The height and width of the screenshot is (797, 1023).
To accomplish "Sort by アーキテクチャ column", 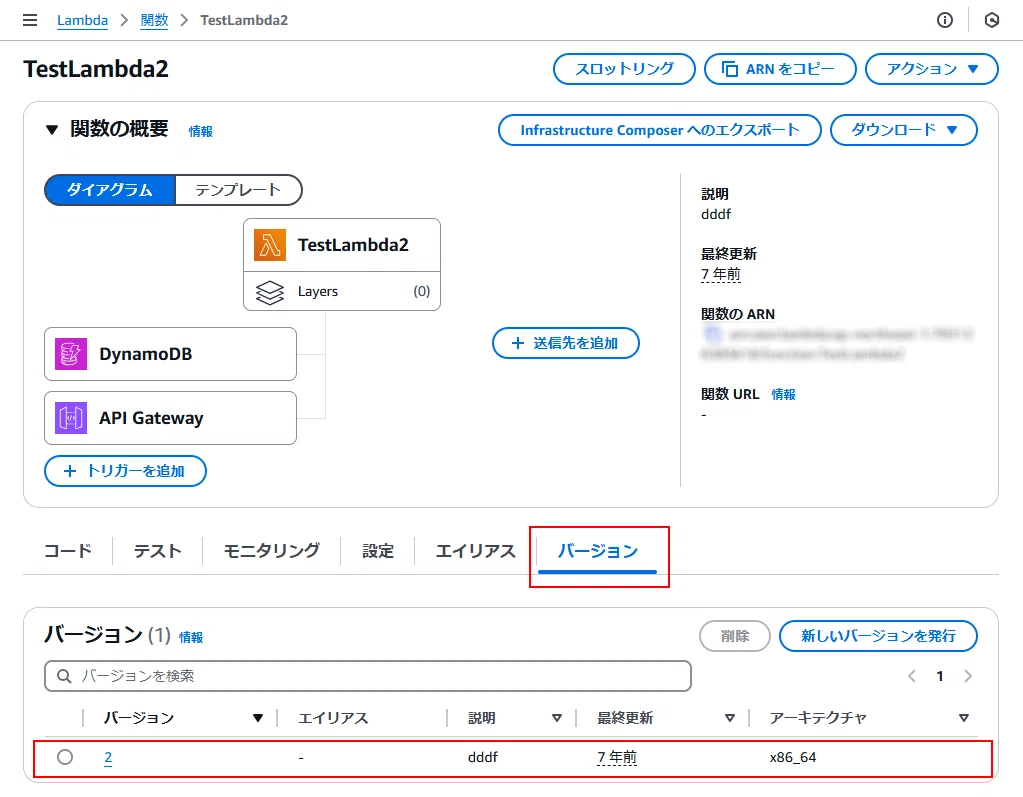I will tap(964, 718).
